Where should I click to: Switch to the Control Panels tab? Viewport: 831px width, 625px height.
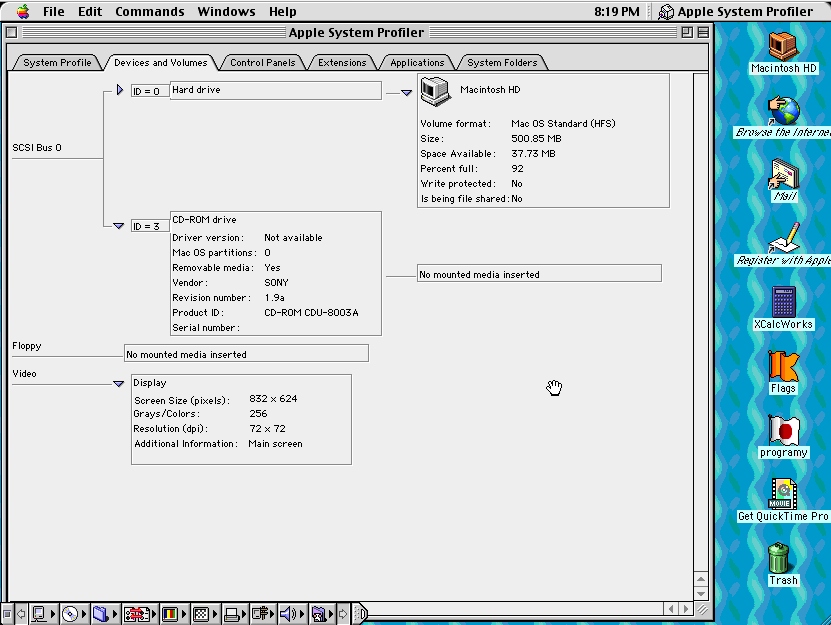click(262, 63)
